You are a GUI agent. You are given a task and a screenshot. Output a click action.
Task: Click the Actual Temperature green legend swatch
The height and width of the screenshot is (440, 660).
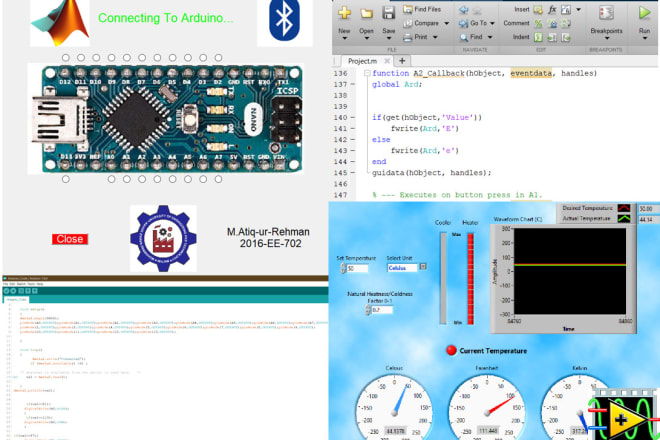pyautogui.click(x=624, y=219)
